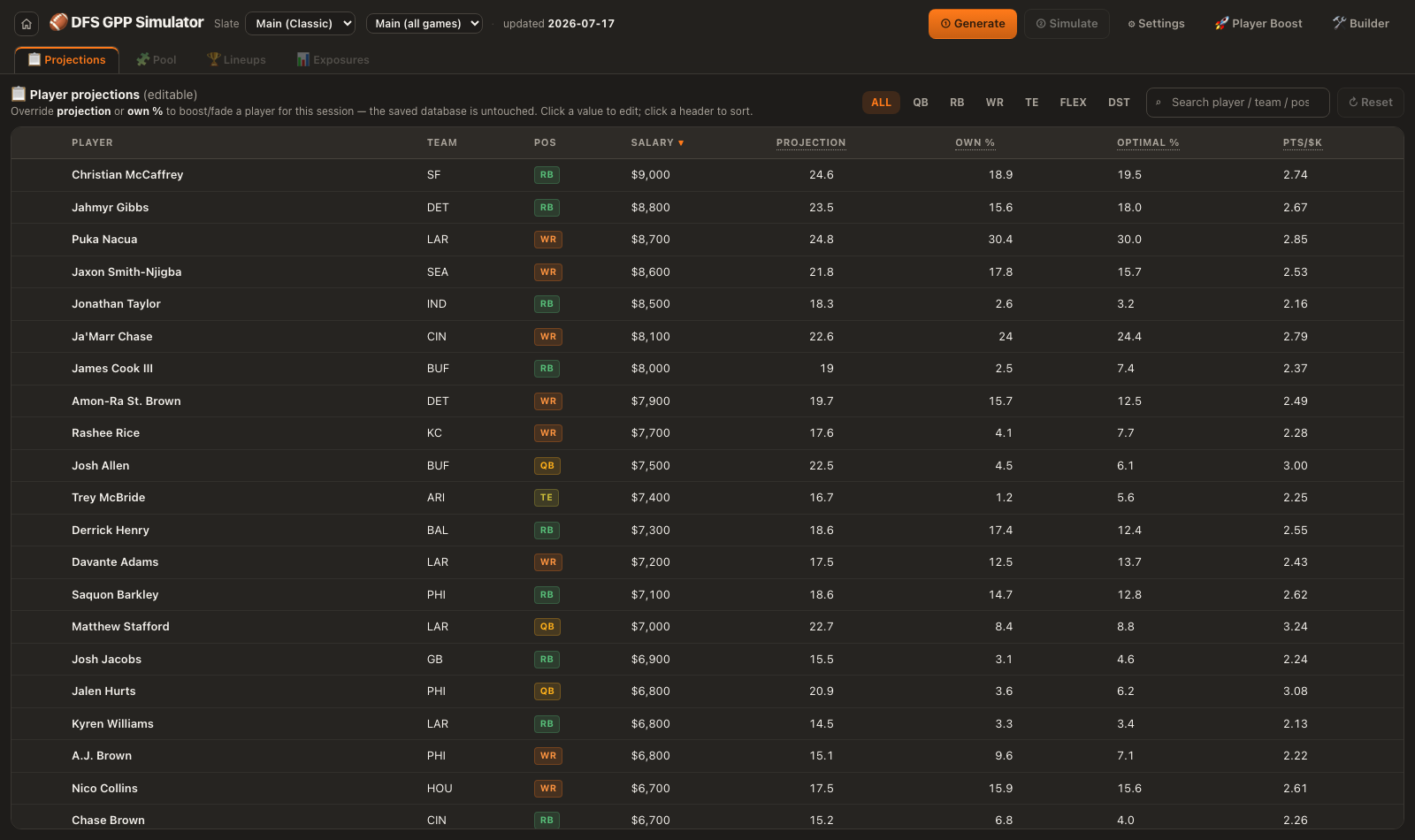Click the puzzle icon on Pool tab
This screenshot has height=840, width=1415.
142,59
